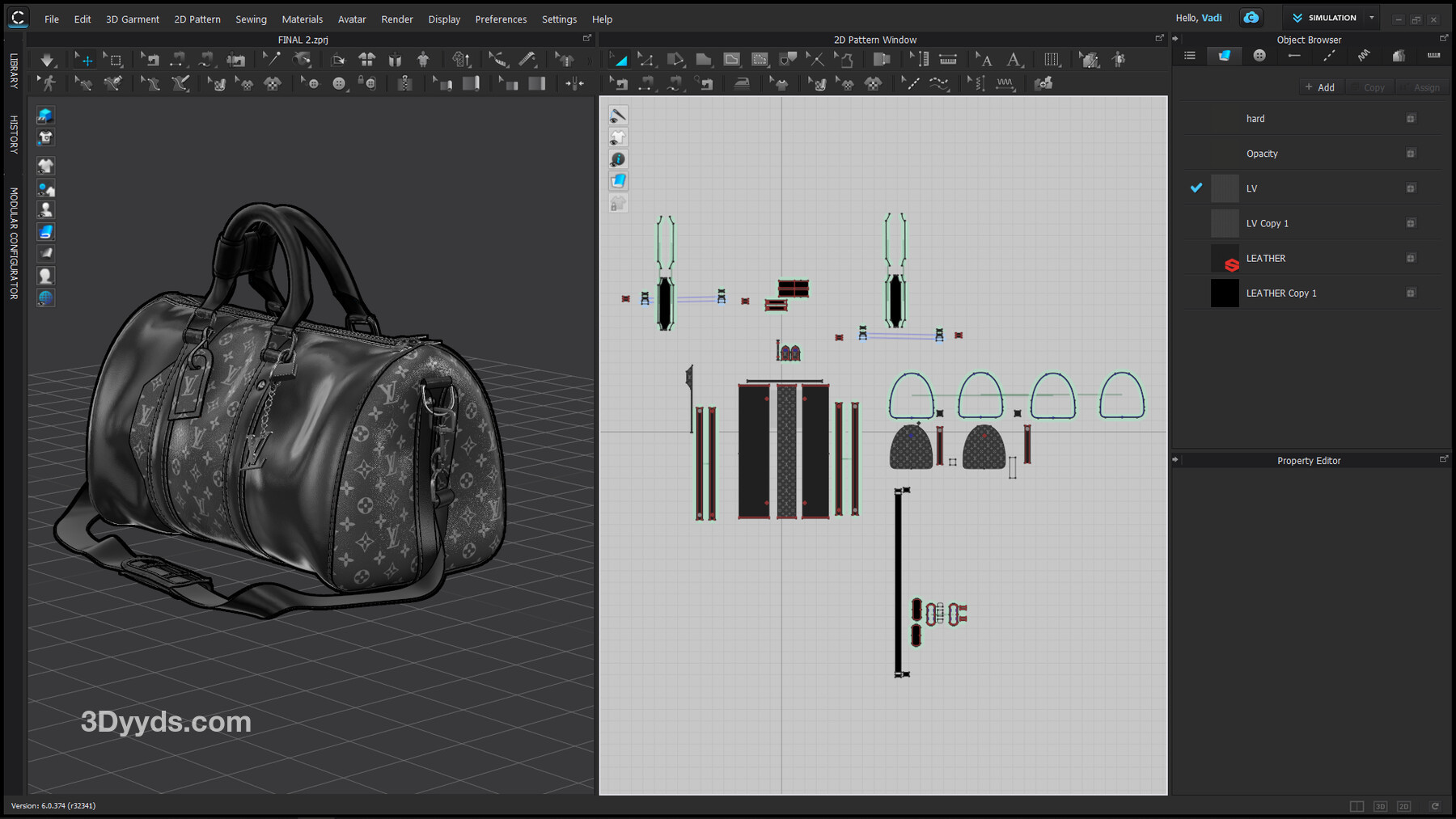Screen dimensions: 1456x819
Task: Toggle the blue fabric surface icon in 2D window
Action: click(x=618, y=181)
